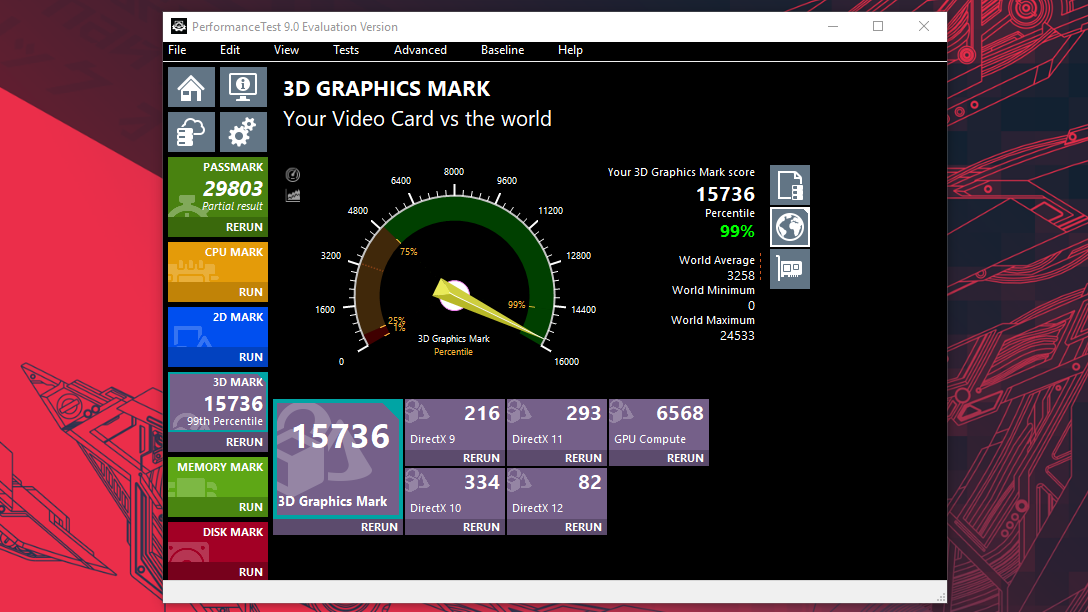The image size is (1088, 612).
Task: Click the 99% percentile value
Action: coord(737,231)
